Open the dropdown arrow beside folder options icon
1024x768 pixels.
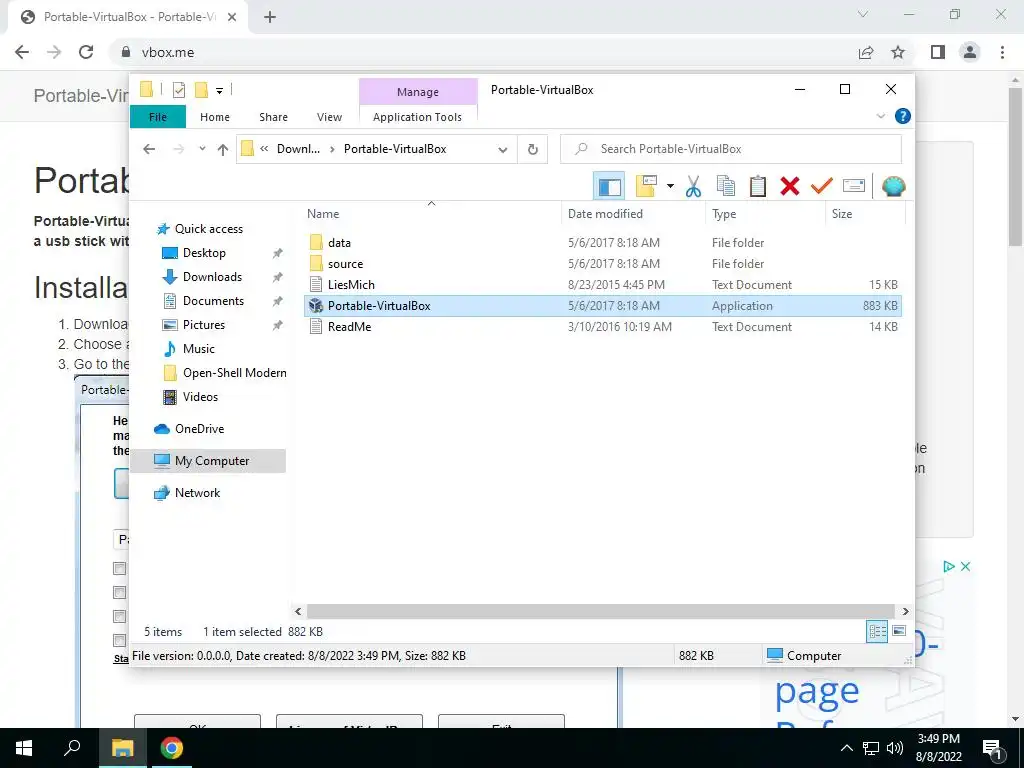click(670, 186)
